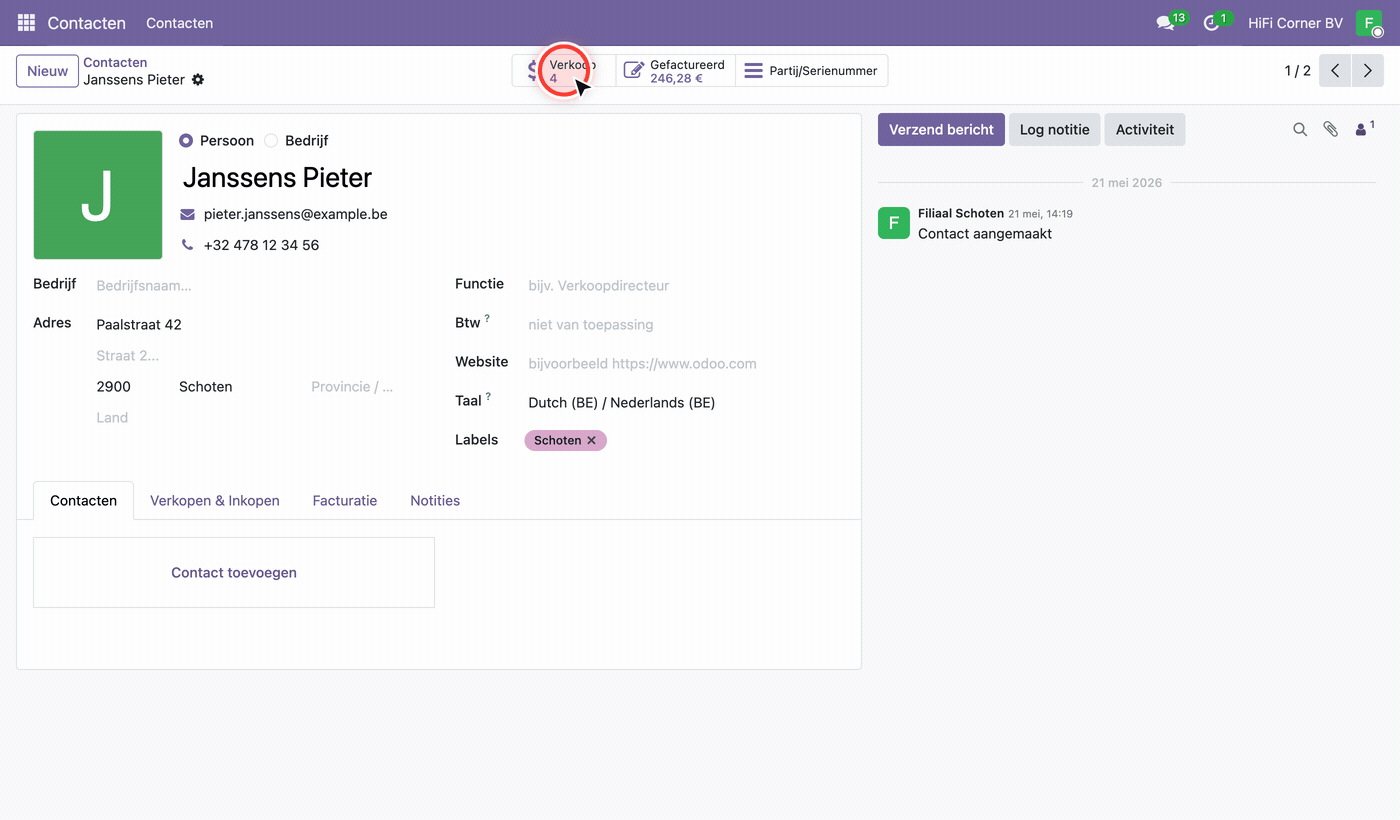Screen dimensions: 1400x820
Task: Open the conversations chat icon with badge 13
Action: click(x=1166, y=22)
